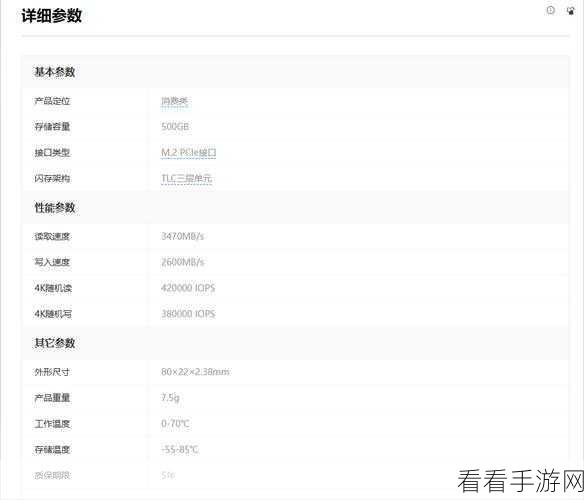
Task: Select the 性能参数 section header
Action: 55,208
